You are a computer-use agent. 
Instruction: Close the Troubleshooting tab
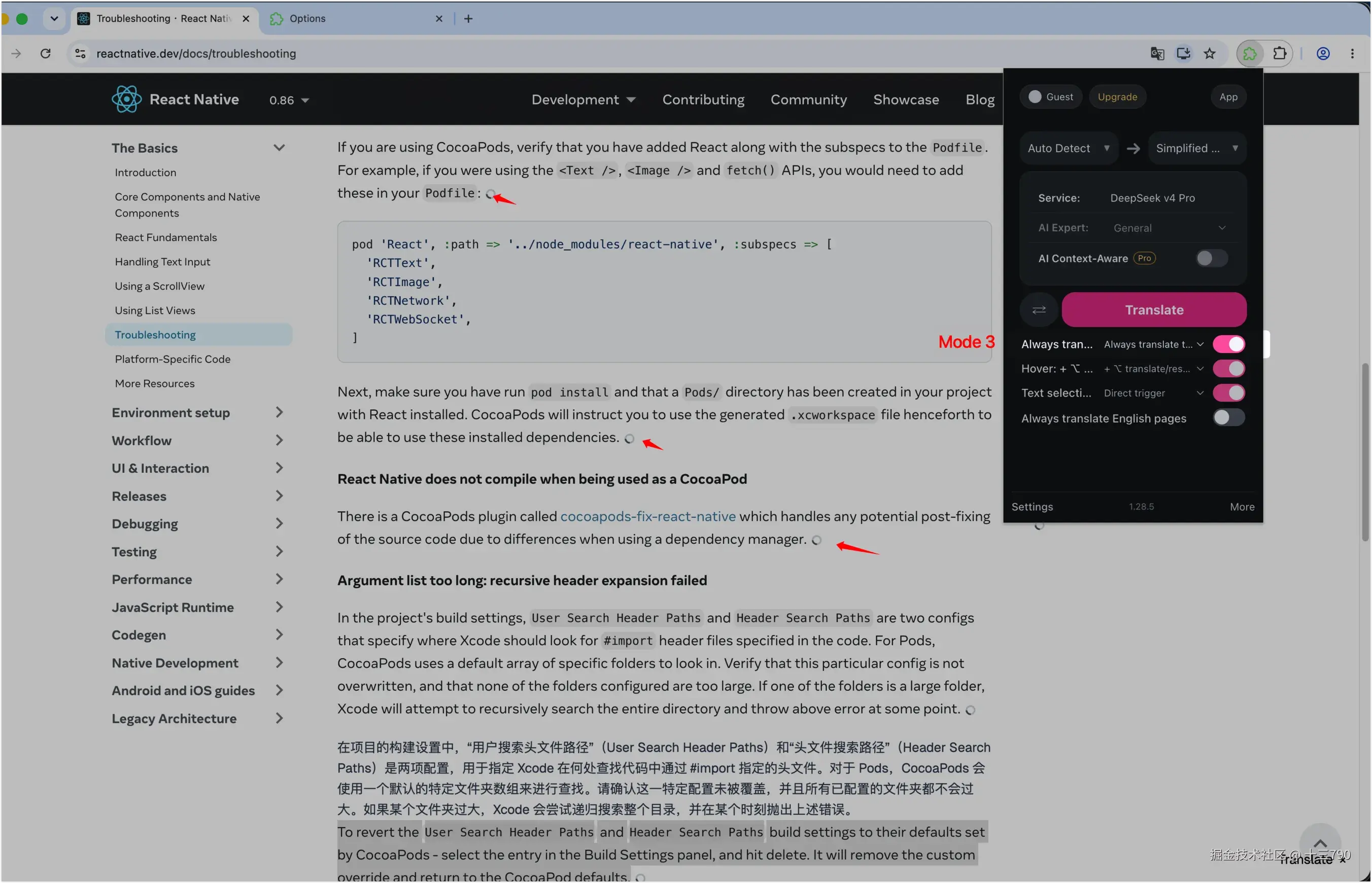pyautogui.click(x=246, y=19)
